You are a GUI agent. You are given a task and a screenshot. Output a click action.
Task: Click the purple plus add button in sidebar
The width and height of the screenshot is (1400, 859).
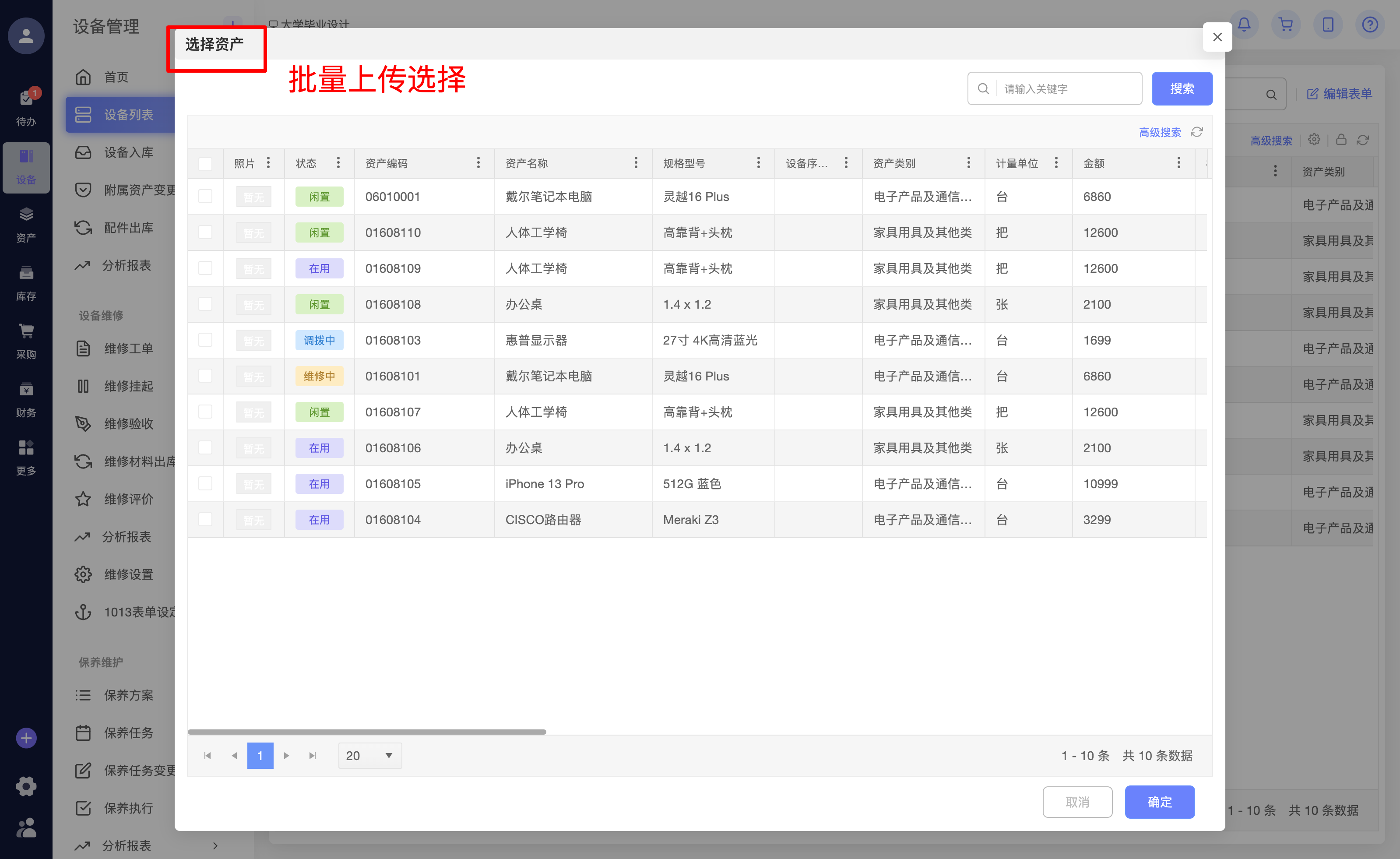pyautogui.click(x=25, y=738)
